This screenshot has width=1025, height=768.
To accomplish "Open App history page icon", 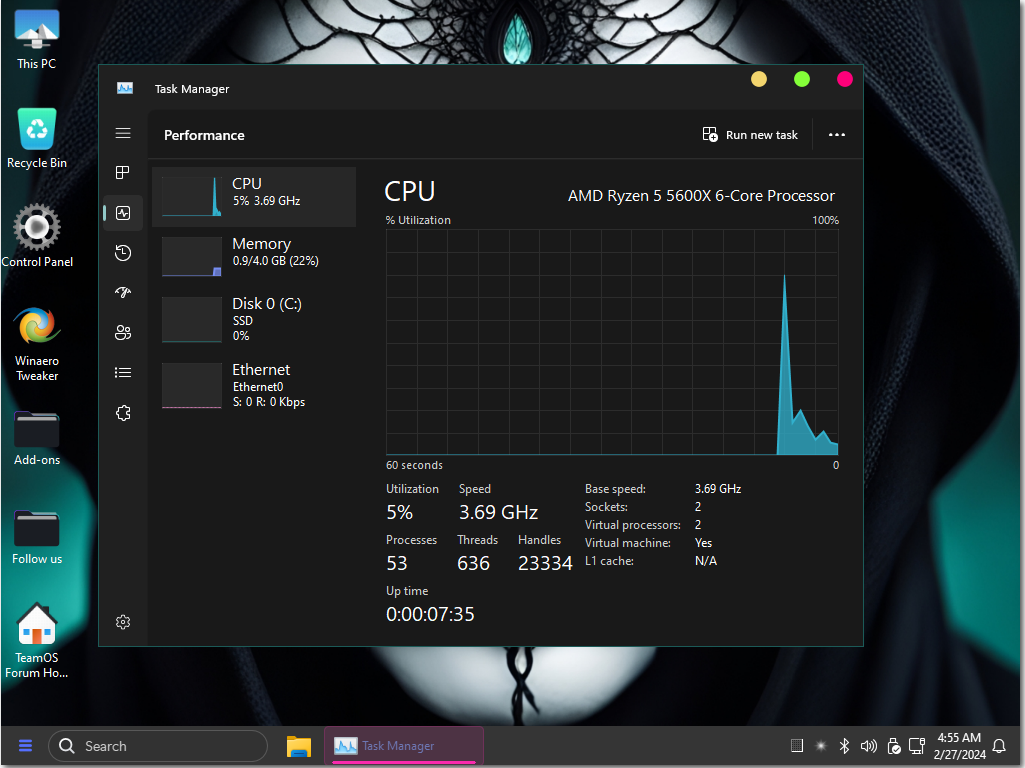I will 123,253.
